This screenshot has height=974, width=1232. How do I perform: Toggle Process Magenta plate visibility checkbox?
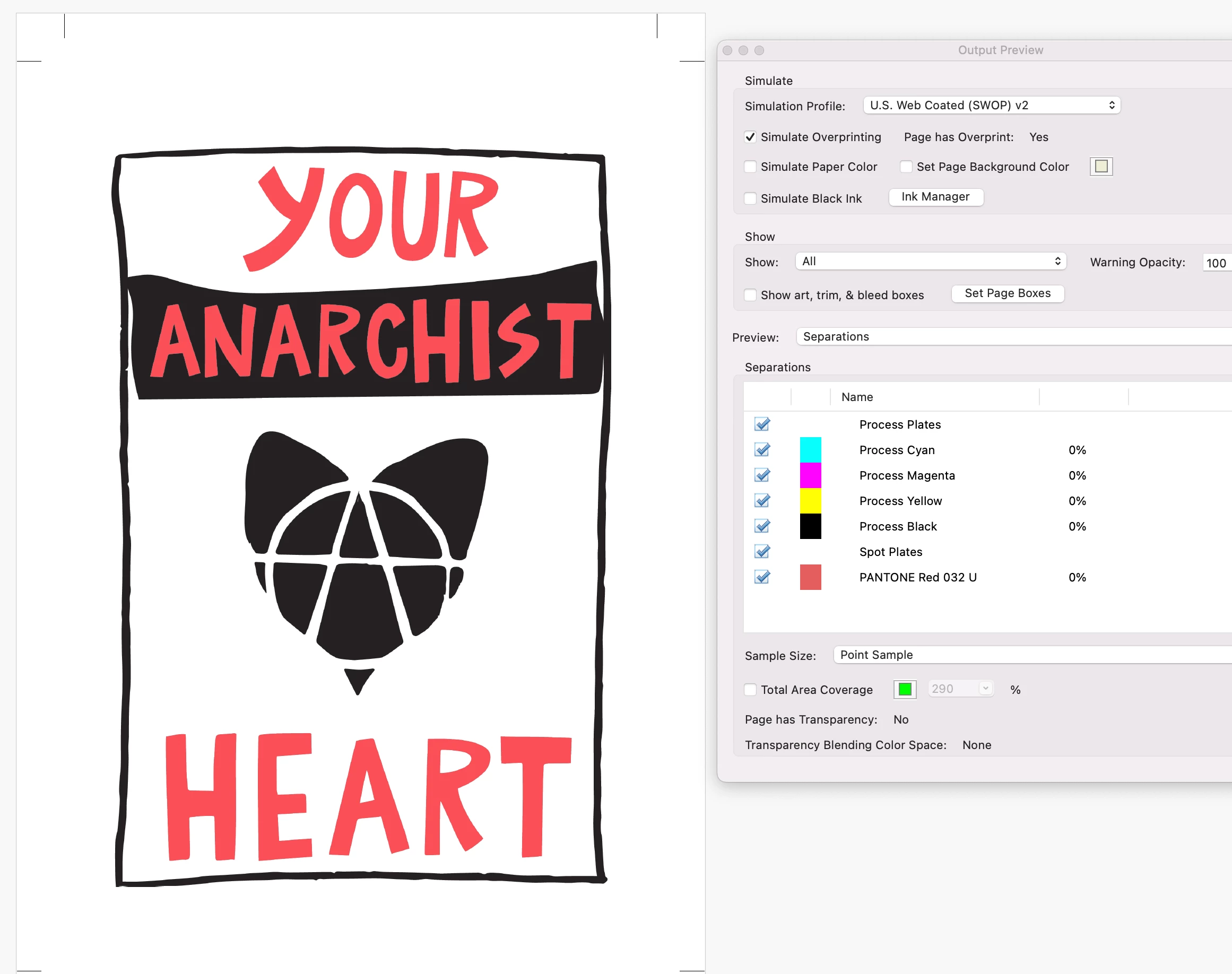click(x=762, y=476)
